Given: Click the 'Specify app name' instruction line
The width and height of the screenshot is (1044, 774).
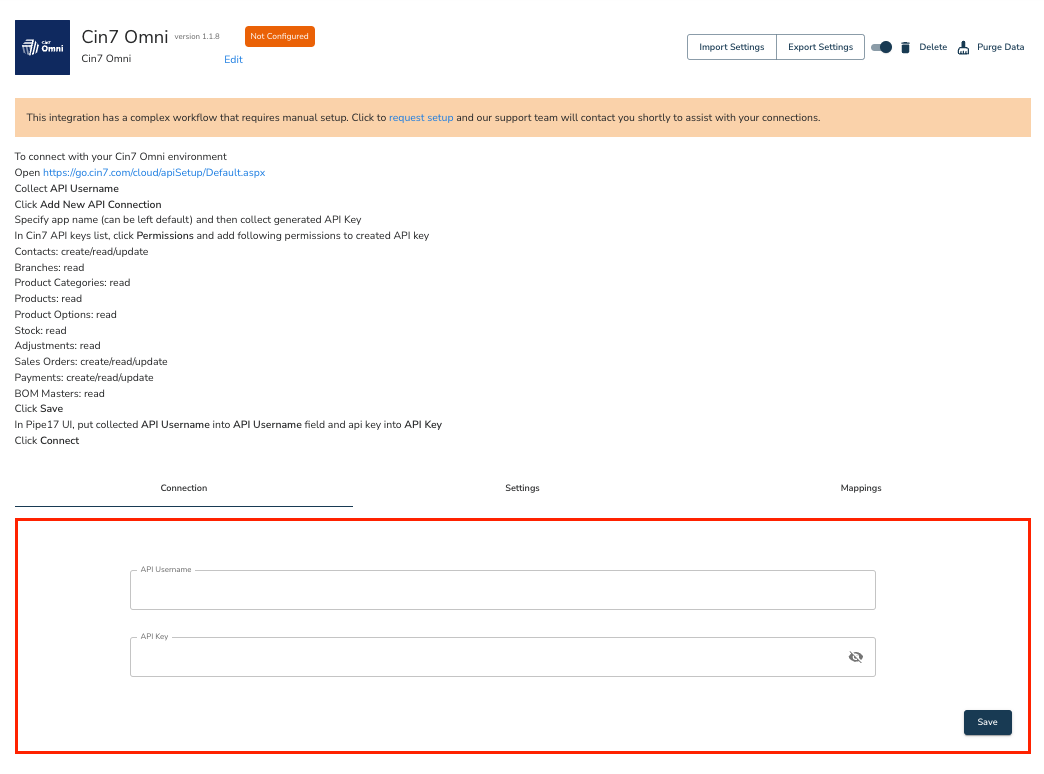Looking at the screenshot, I should tap(188, 220).
